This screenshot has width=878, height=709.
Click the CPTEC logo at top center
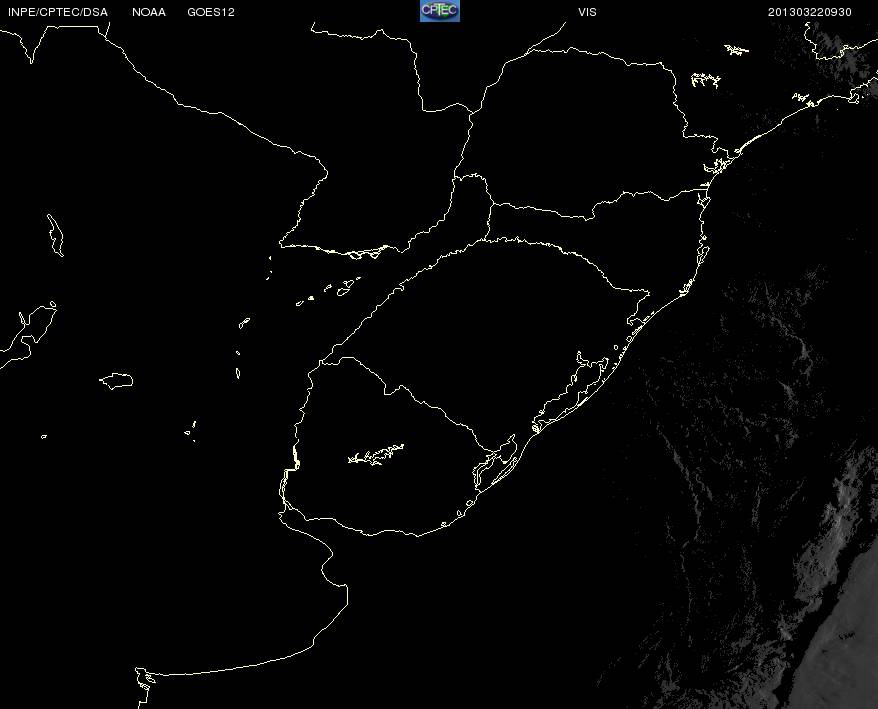pos(440,11)
